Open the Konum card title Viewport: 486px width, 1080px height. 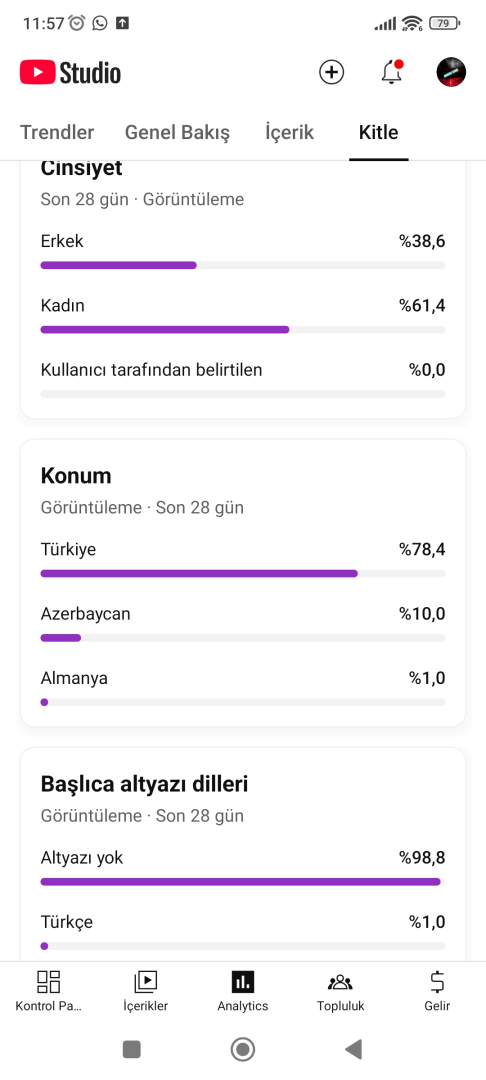pos(76,476)
